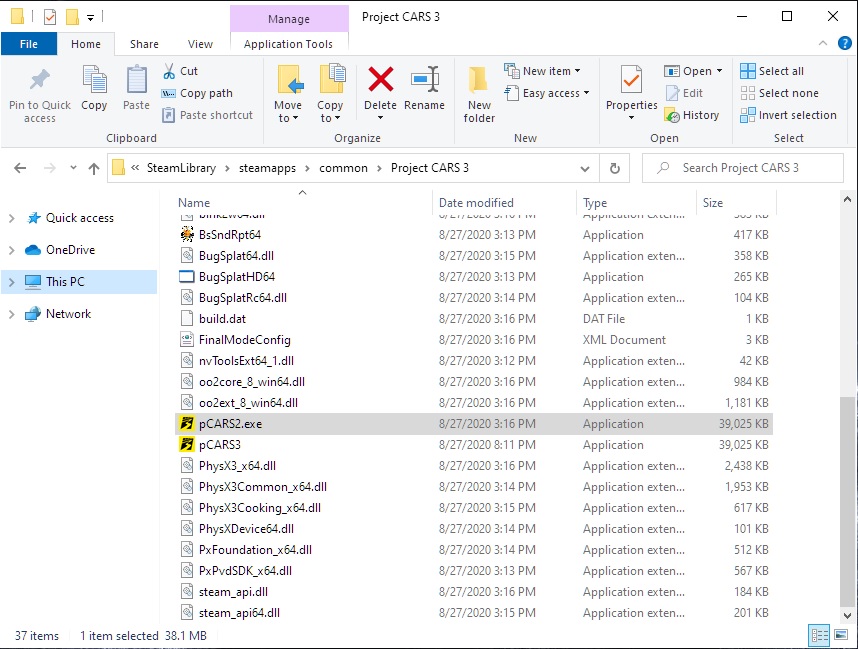Click the vertical scrollbar thumb of file list
Viewport: 858px width, 649px height.
point(847,501)
